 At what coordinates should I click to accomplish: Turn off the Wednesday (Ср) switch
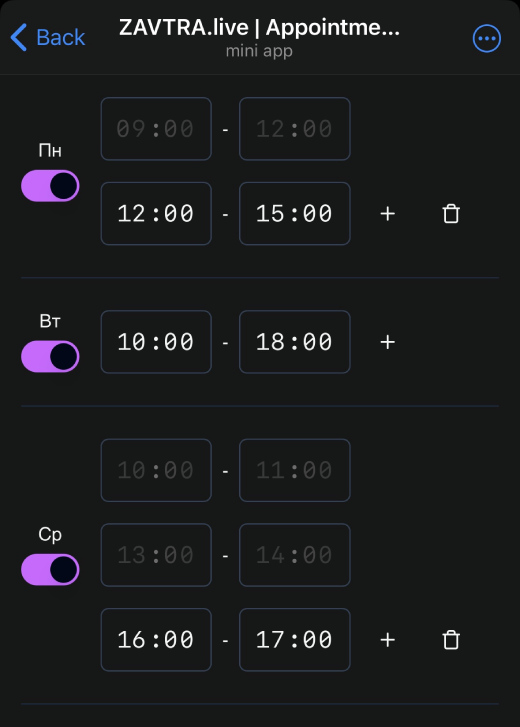50,569
